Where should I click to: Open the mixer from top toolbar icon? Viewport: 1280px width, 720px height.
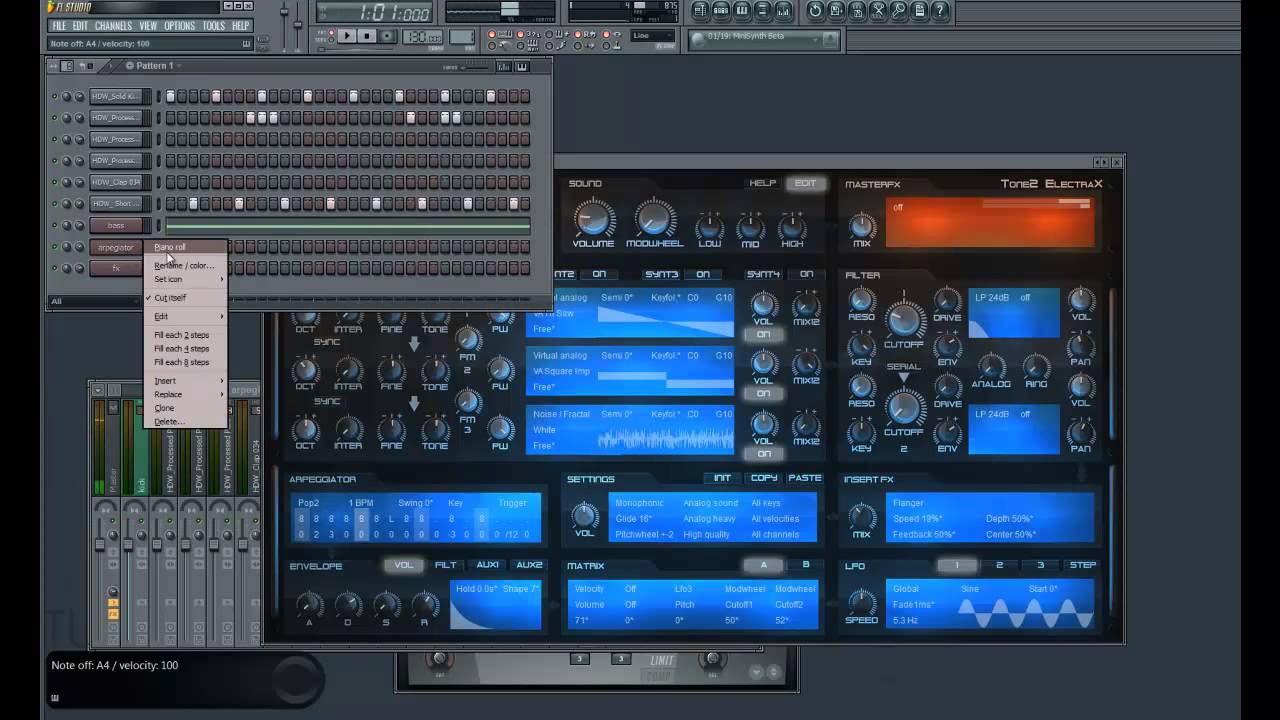[x=783, y=11]
